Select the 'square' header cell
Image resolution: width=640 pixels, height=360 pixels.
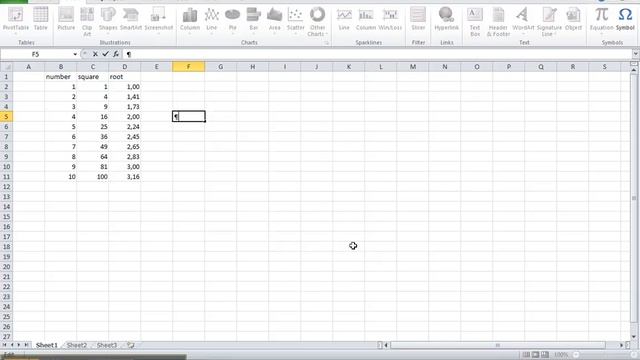point(93,77)
